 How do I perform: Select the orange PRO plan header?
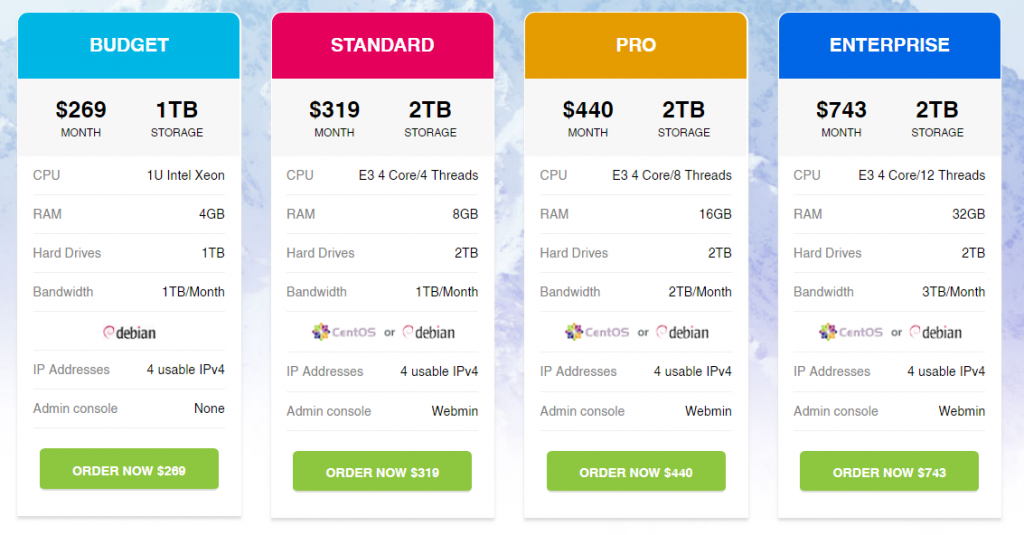pos(636,46)
